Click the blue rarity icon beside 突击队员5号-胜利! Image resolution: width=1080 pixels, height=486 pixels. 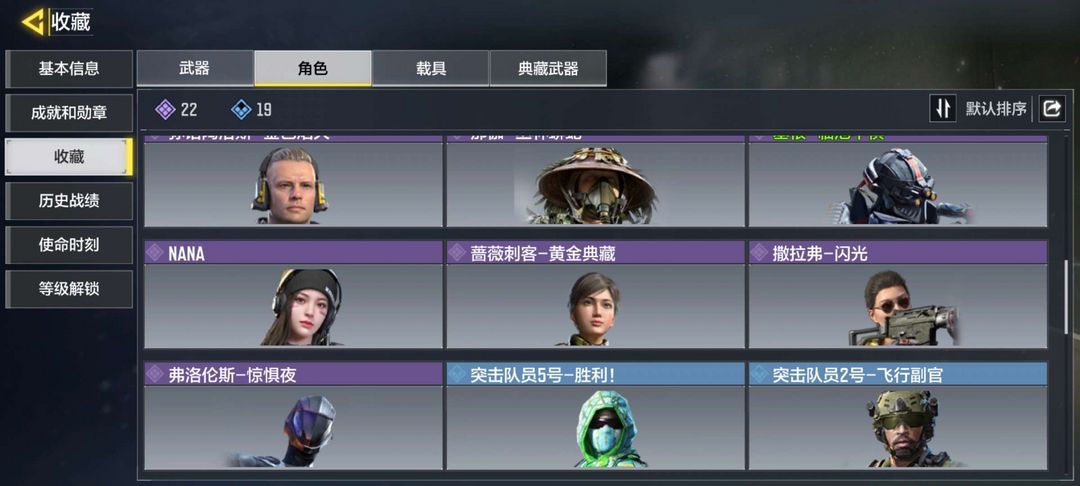tap(457, 374)
